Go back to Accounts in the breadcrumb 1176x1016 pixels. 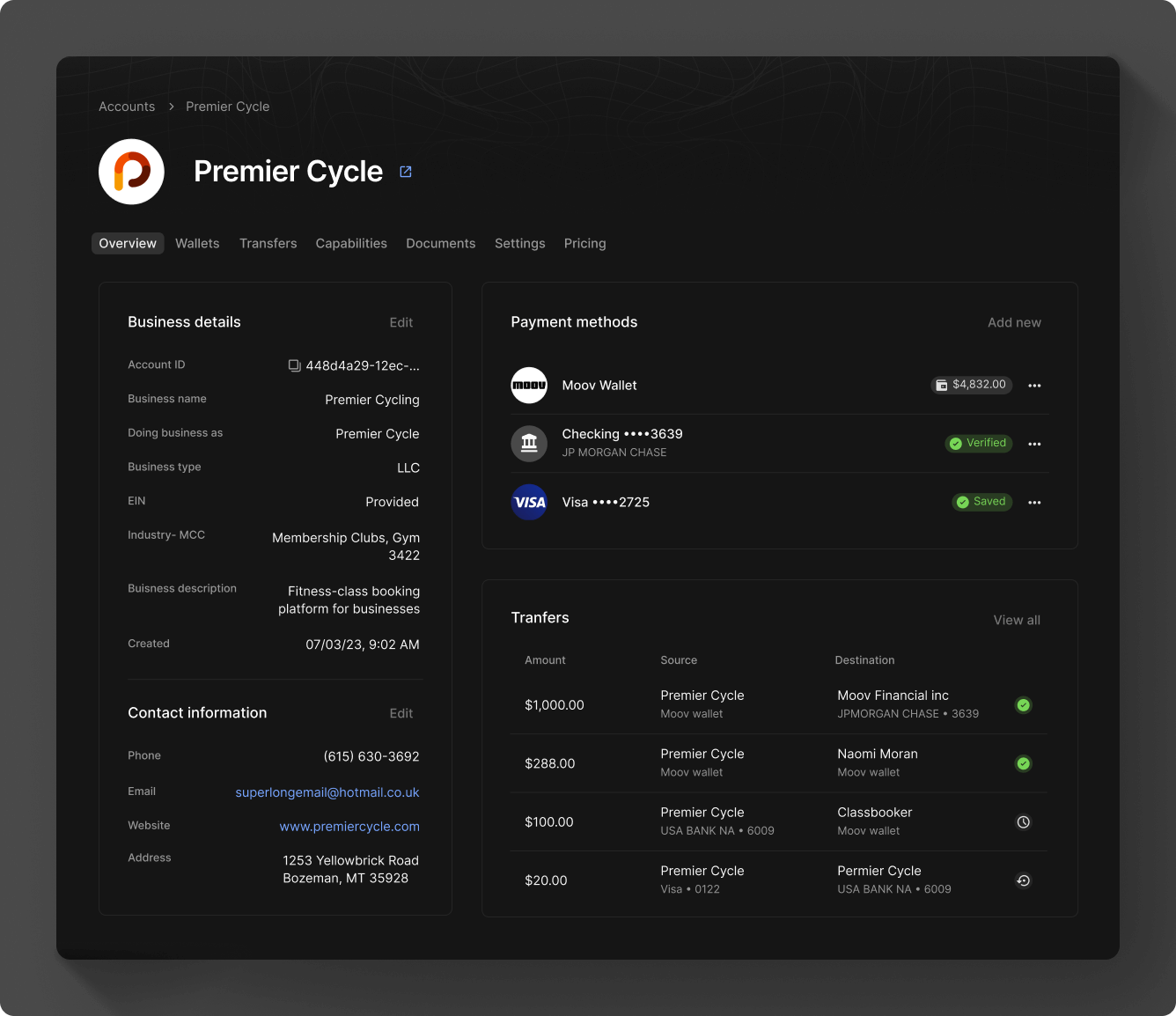(x=127, y=107)
